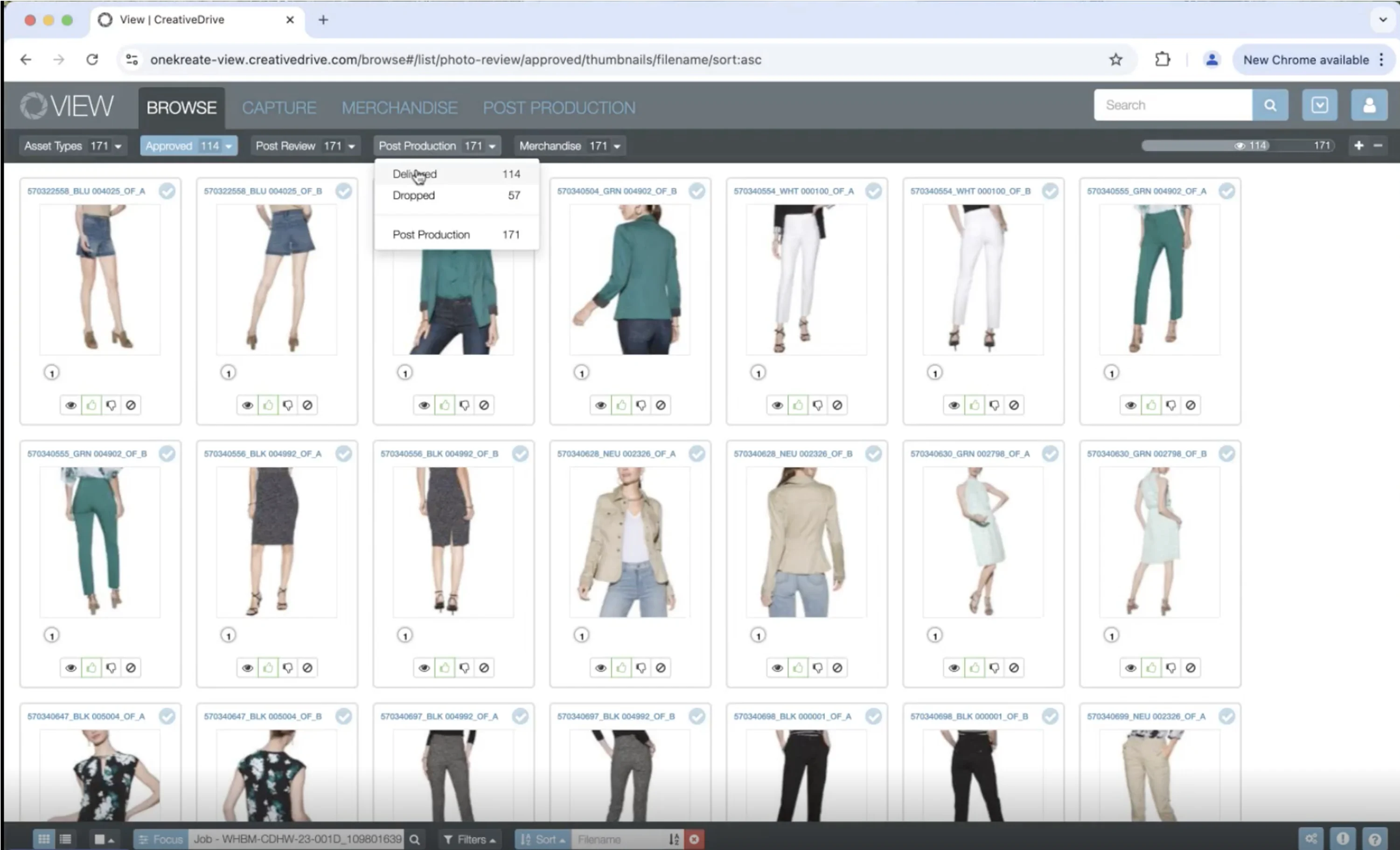Toggle A-Z sort direction icon next to Filename
1400x850 pixels.
click(x=674, y=839)
